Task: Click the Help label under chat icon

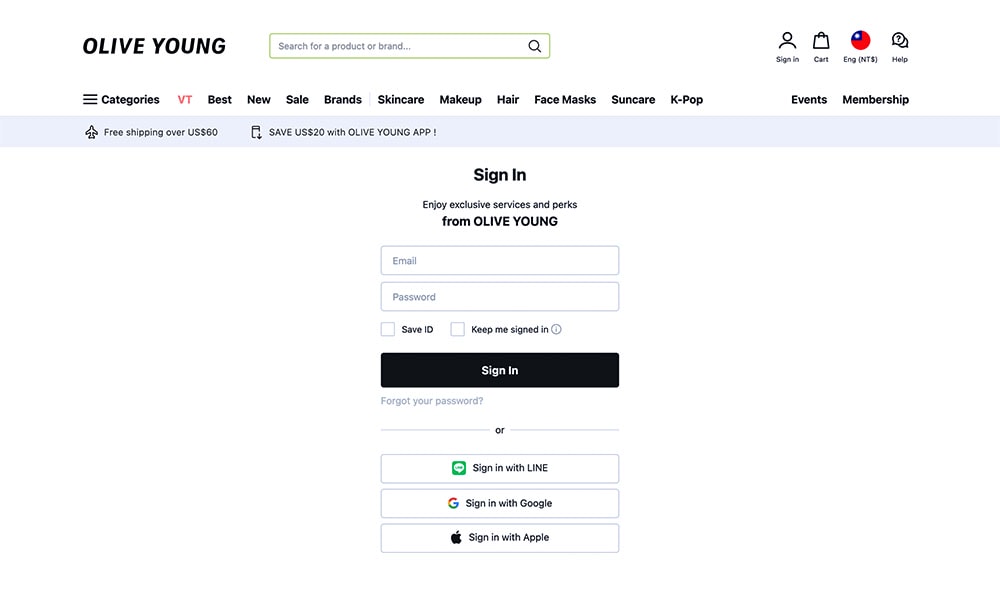Action: (x=900, y=59)
